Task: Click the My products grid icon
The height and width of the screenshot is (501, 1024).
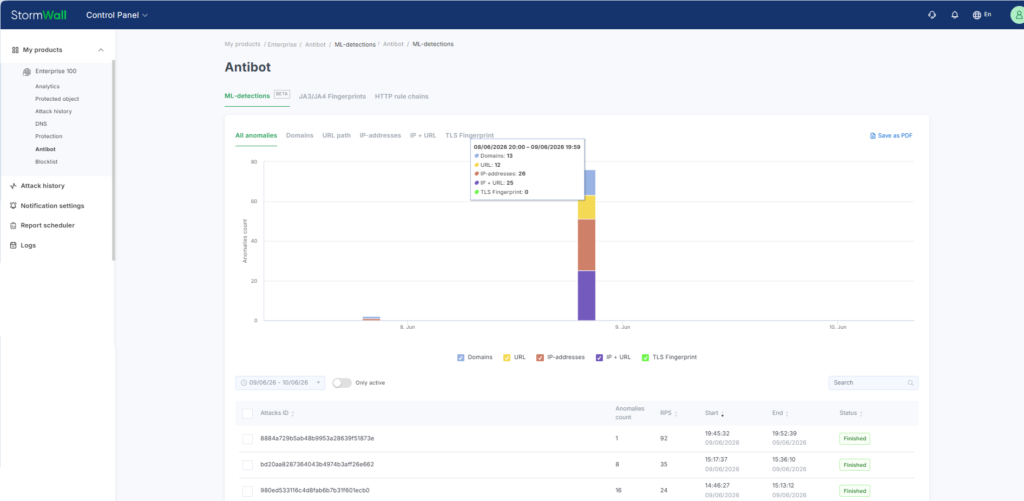Action: pyautogui.click(x=15, y=50)
